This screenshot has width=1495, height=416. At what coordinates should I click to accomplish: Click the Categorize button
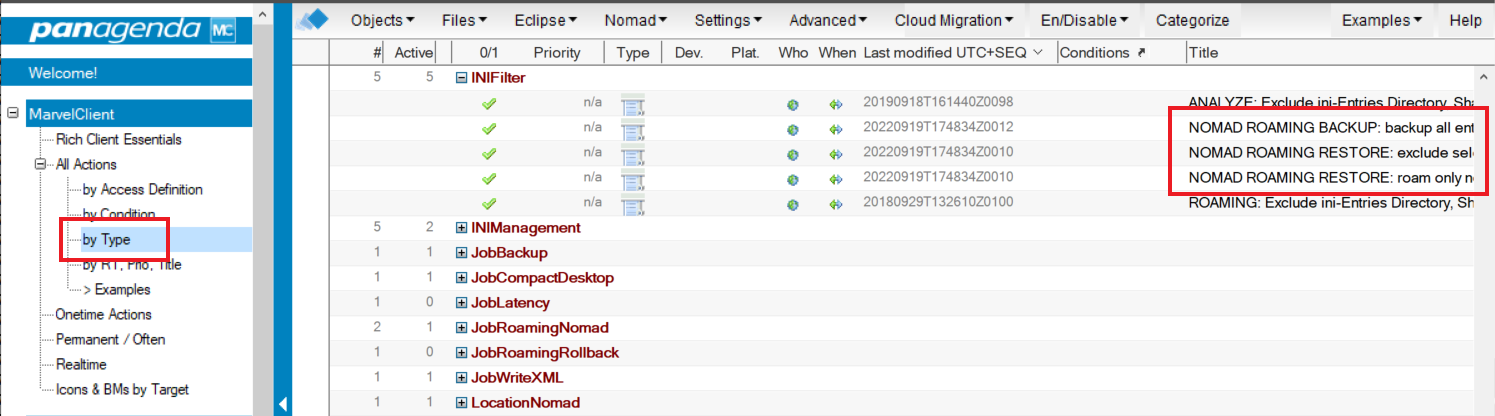point(1192,20)
